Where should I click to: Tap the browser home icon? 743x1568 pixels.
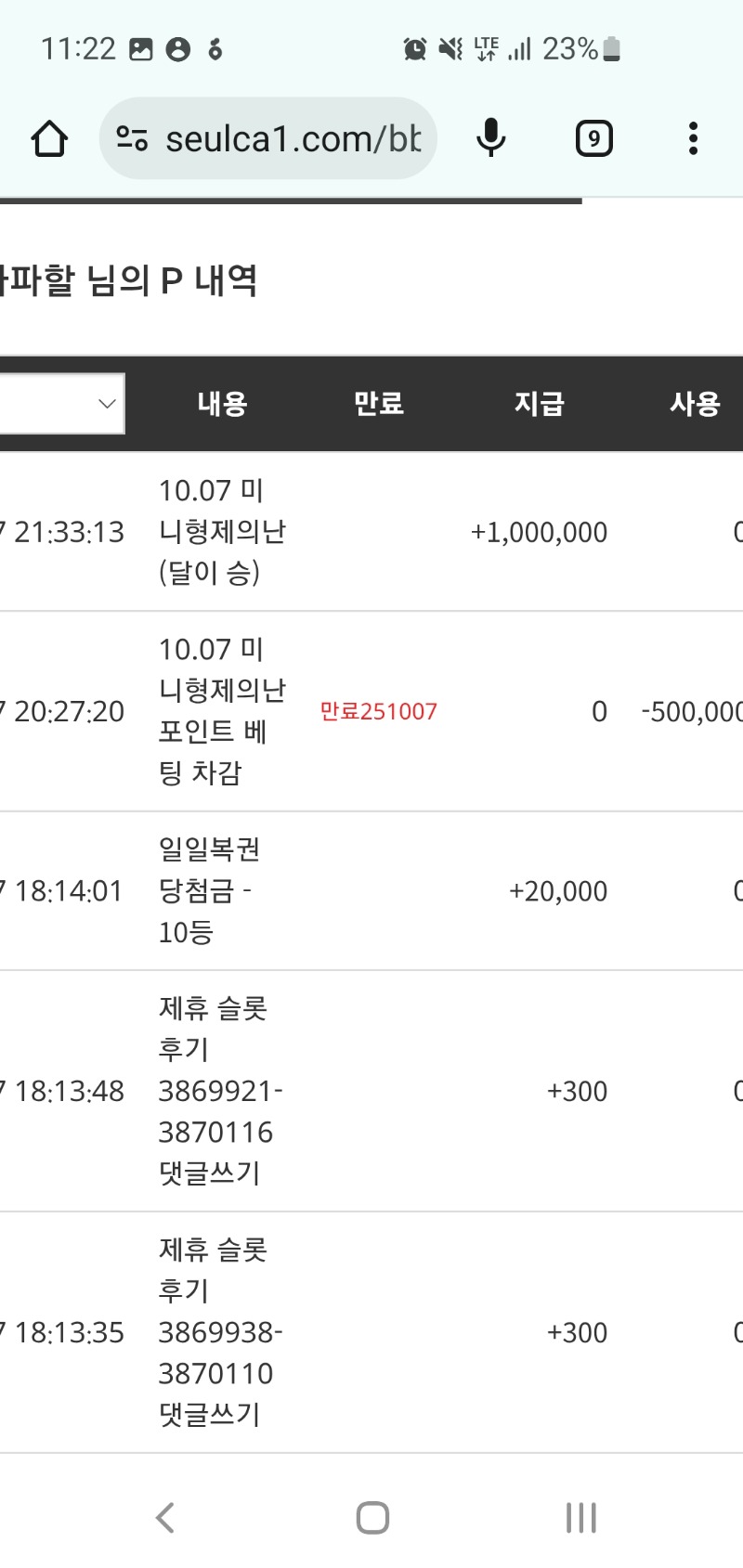pyautogui.click(x=49, y=139)
